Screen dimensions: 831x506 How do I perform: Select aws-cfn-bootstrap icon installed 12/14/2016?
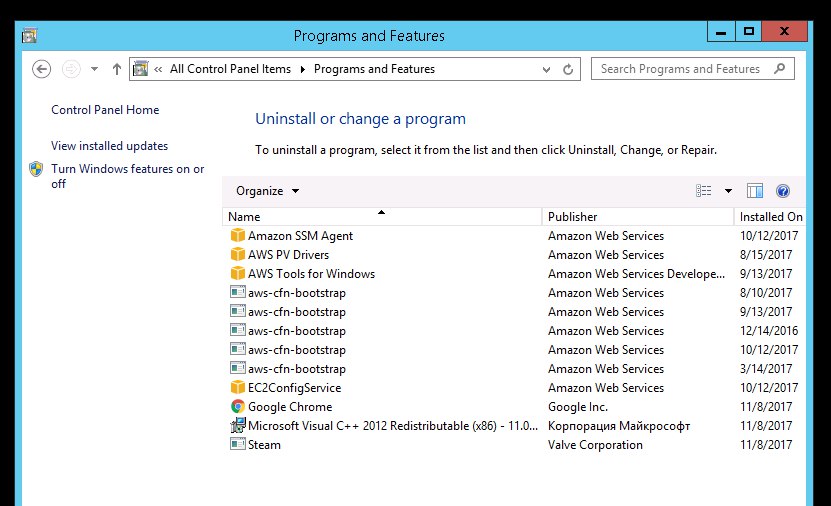click(x=237, y=331)
